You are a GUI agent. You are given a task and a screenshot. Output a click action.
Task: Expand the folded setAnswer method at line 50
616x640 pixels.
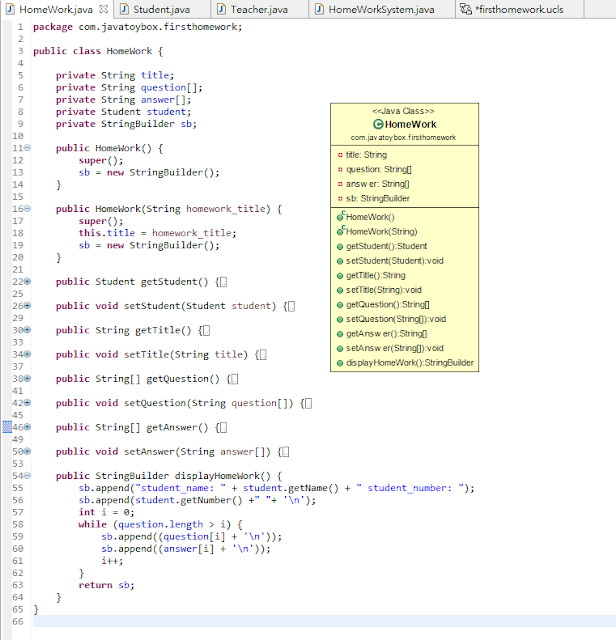pyautogui.click(x=27, y=451)
